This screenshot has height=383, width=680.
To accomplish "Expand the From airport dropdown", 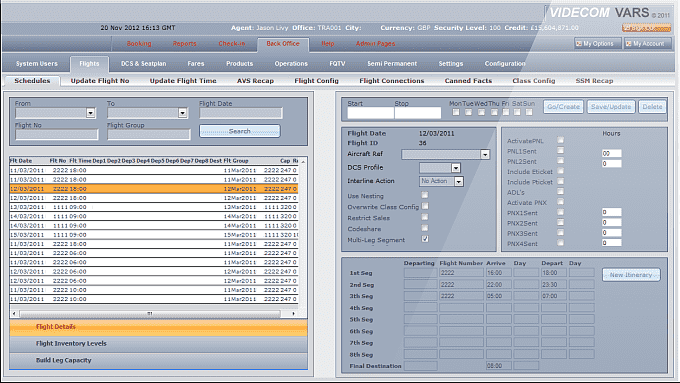I will 90,113.
